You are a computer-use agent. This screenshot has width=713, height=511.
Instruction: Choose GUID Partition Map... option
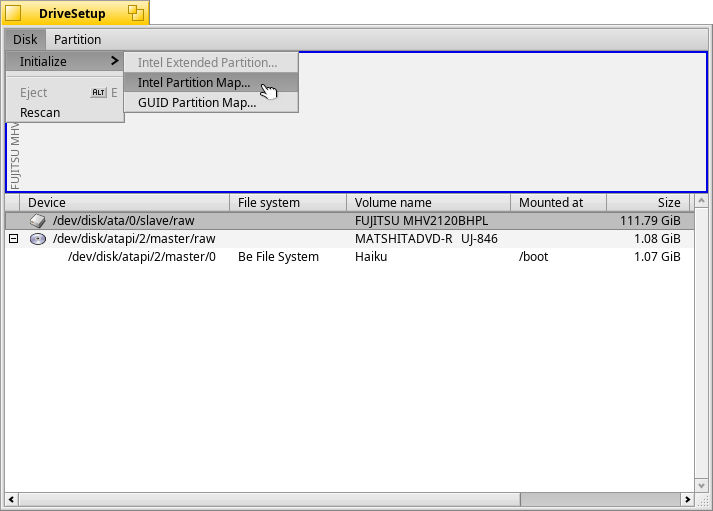coord(197,102)
